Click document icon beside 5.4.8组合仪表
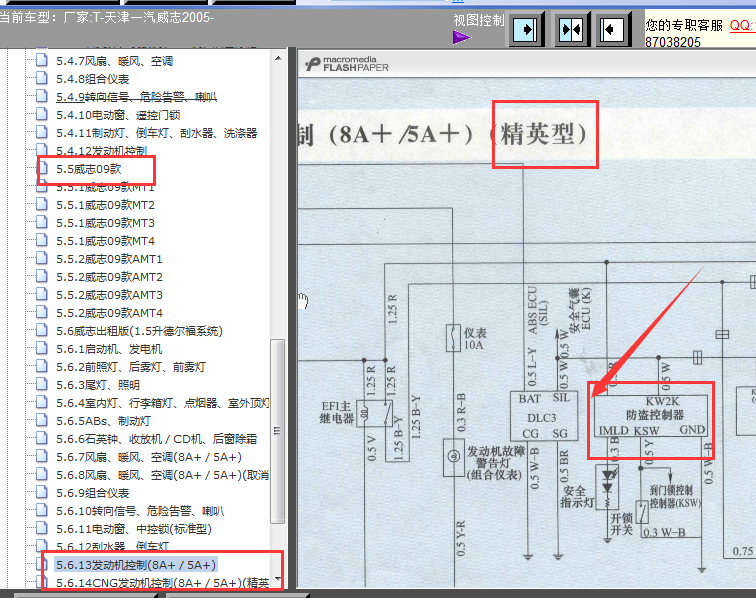 click(x=42, y=78)
